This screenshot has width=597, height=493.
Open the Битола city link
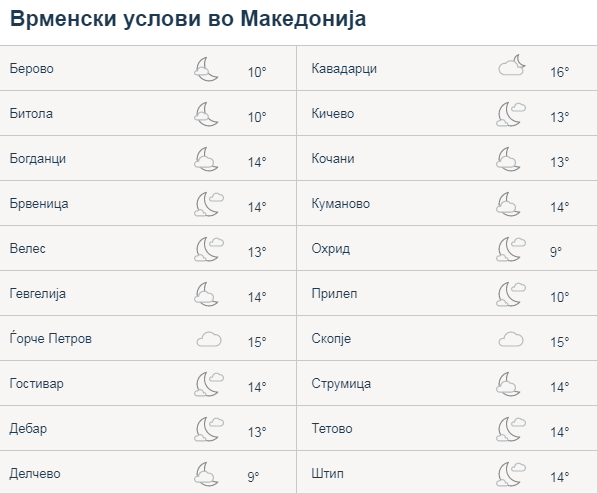pyautogui.click(x=31, y=113)
